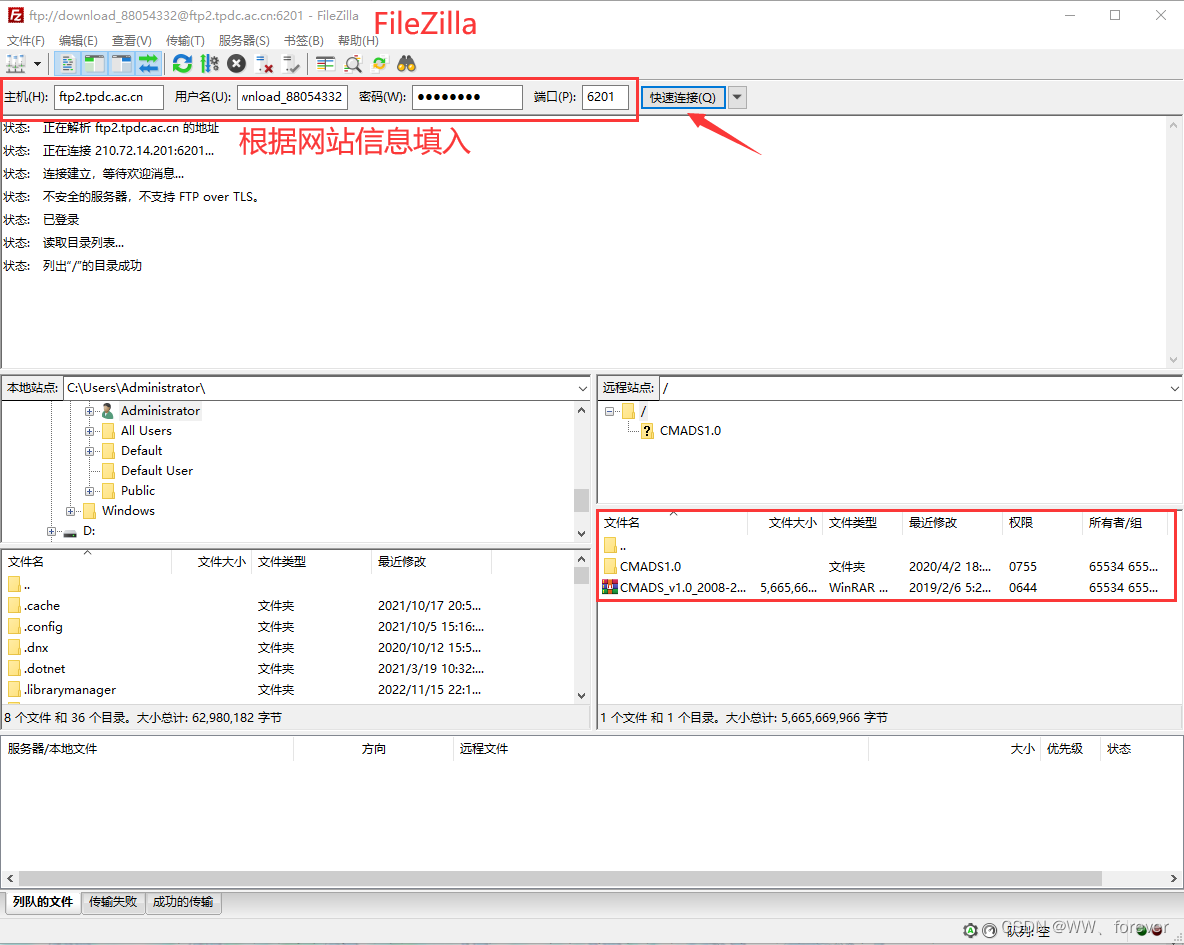Select CMADS_v1.0_2008 WinRAR file icon
1184x945 pixels.
tap(610, 587)
